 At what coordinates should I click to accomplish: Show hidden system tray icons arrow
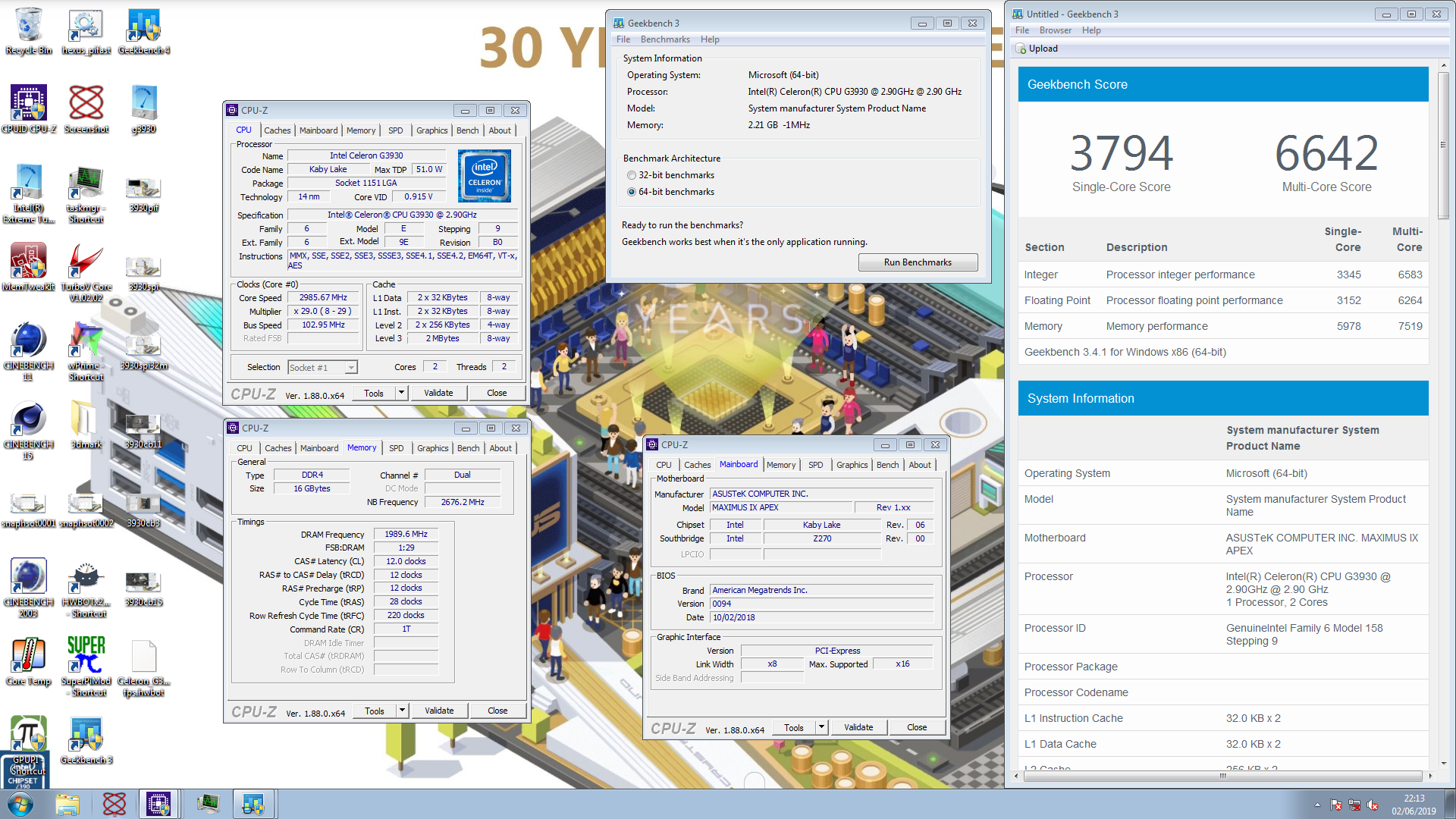pos(1317,805)
